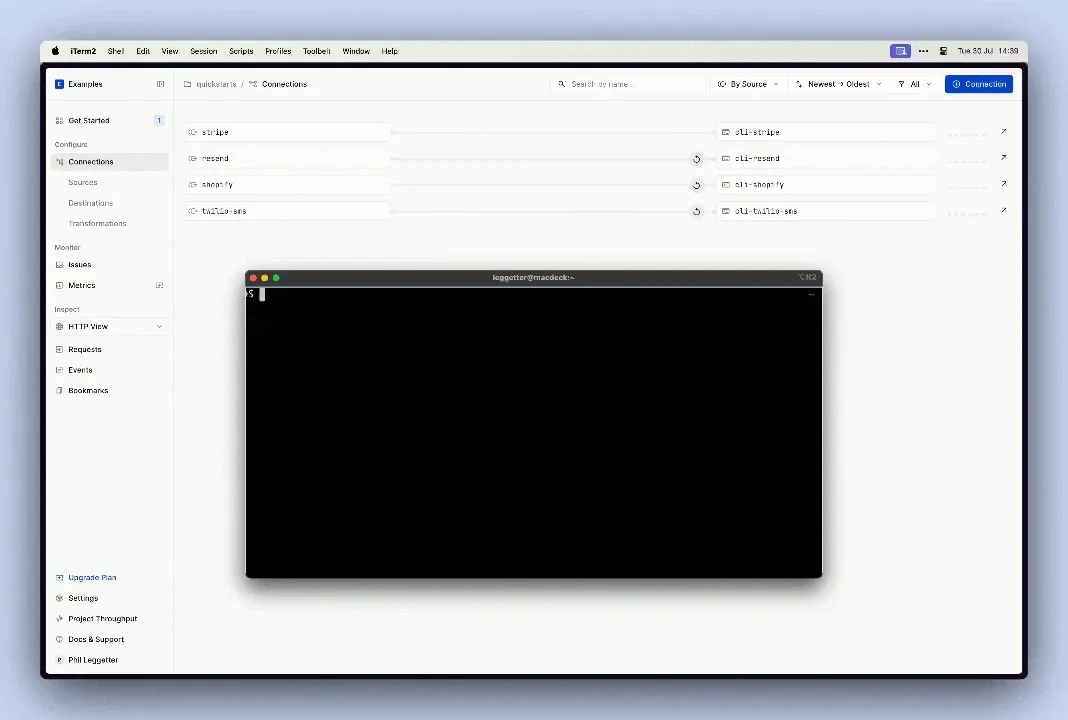
Task: Click the three dots menu bar icon
Action: 924,51
